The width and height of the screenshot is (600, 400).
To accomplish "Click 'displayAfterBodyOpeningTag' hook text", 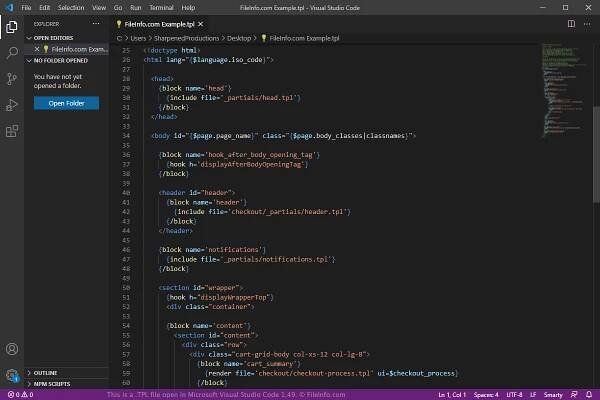I will tap(252, 164).
